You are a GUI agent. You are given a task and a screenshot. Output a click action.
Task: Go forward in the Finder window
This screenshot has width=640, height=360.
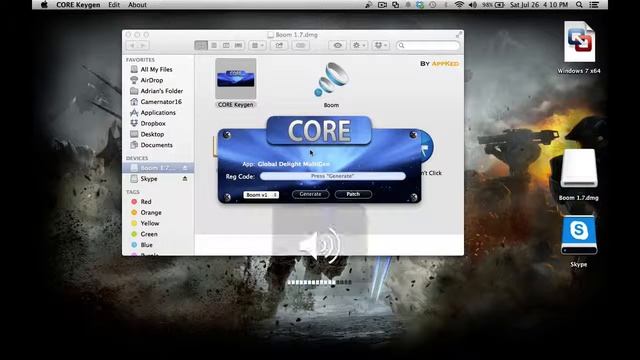coord(143,45)
